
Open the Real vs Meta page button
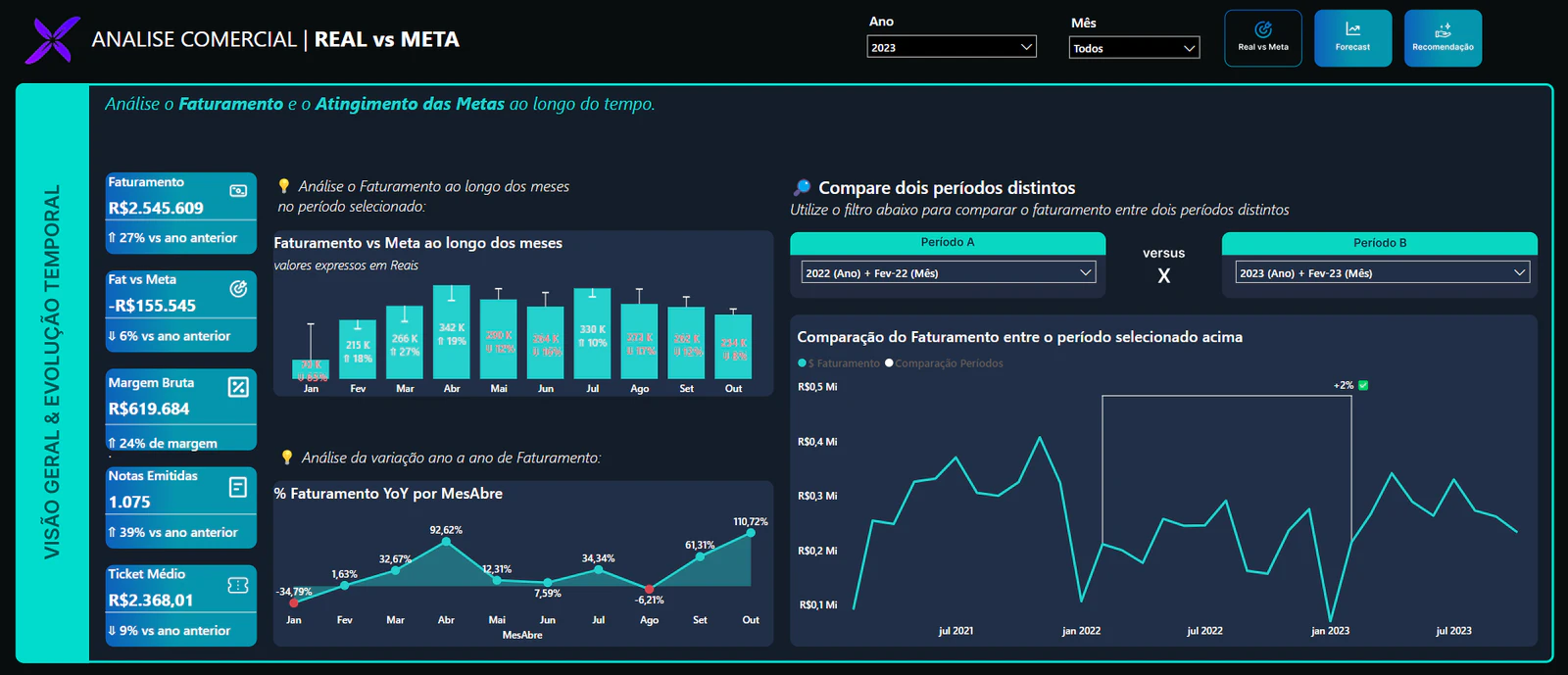[1263, 38]
